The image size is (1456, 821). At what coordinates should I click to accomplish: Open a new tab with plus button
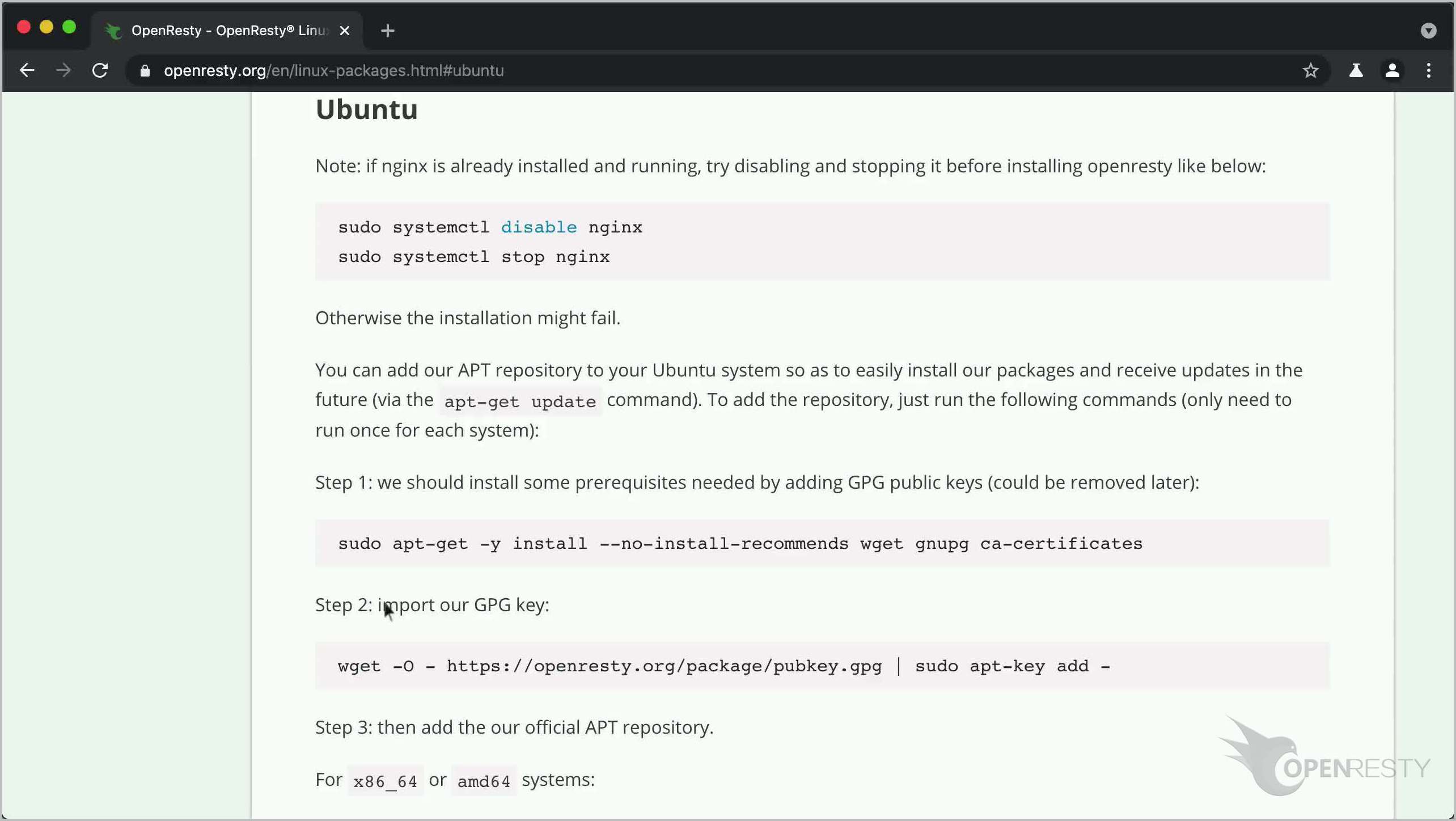(388, 31)
